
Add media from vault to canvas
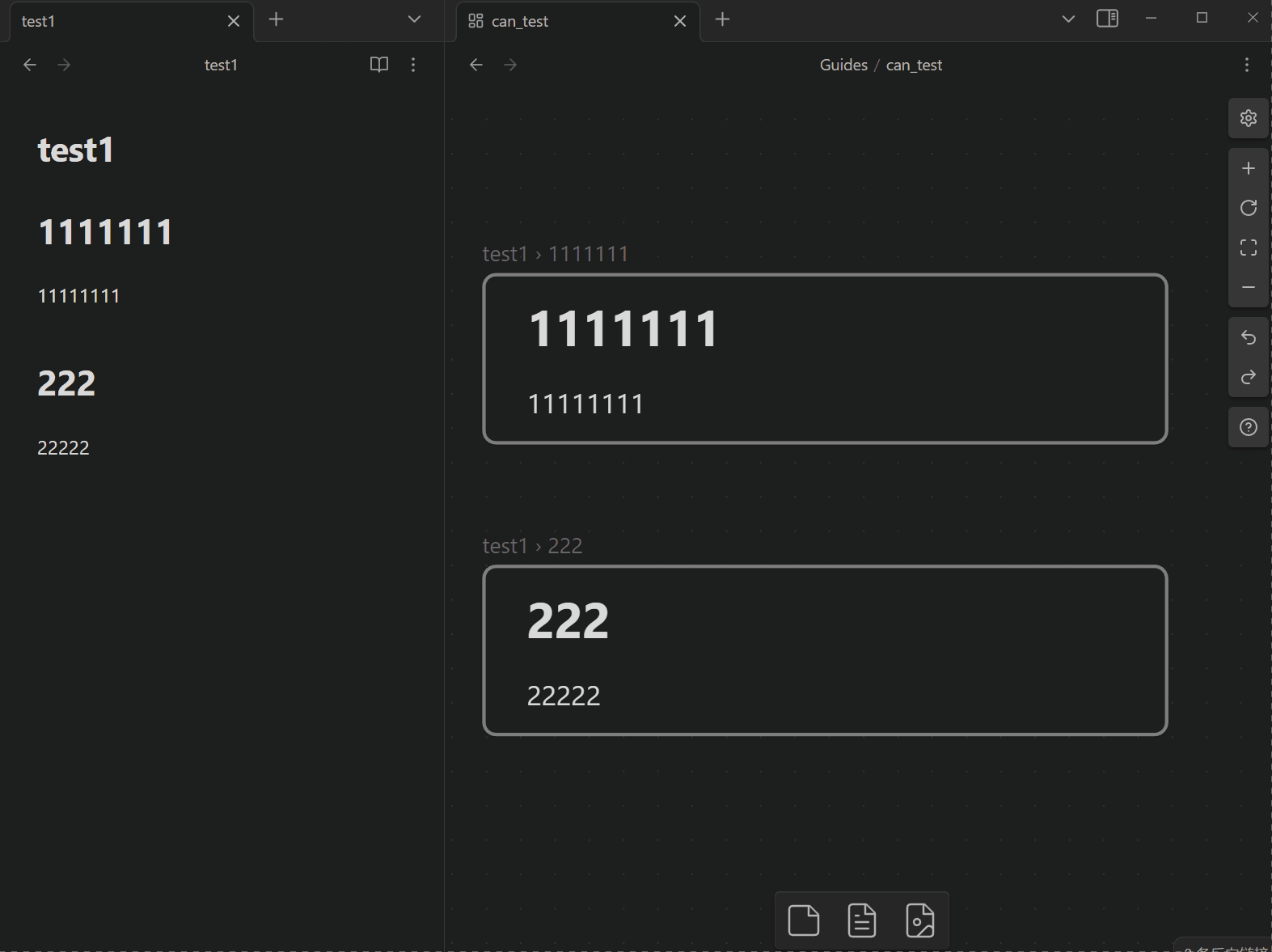point(919,920)
